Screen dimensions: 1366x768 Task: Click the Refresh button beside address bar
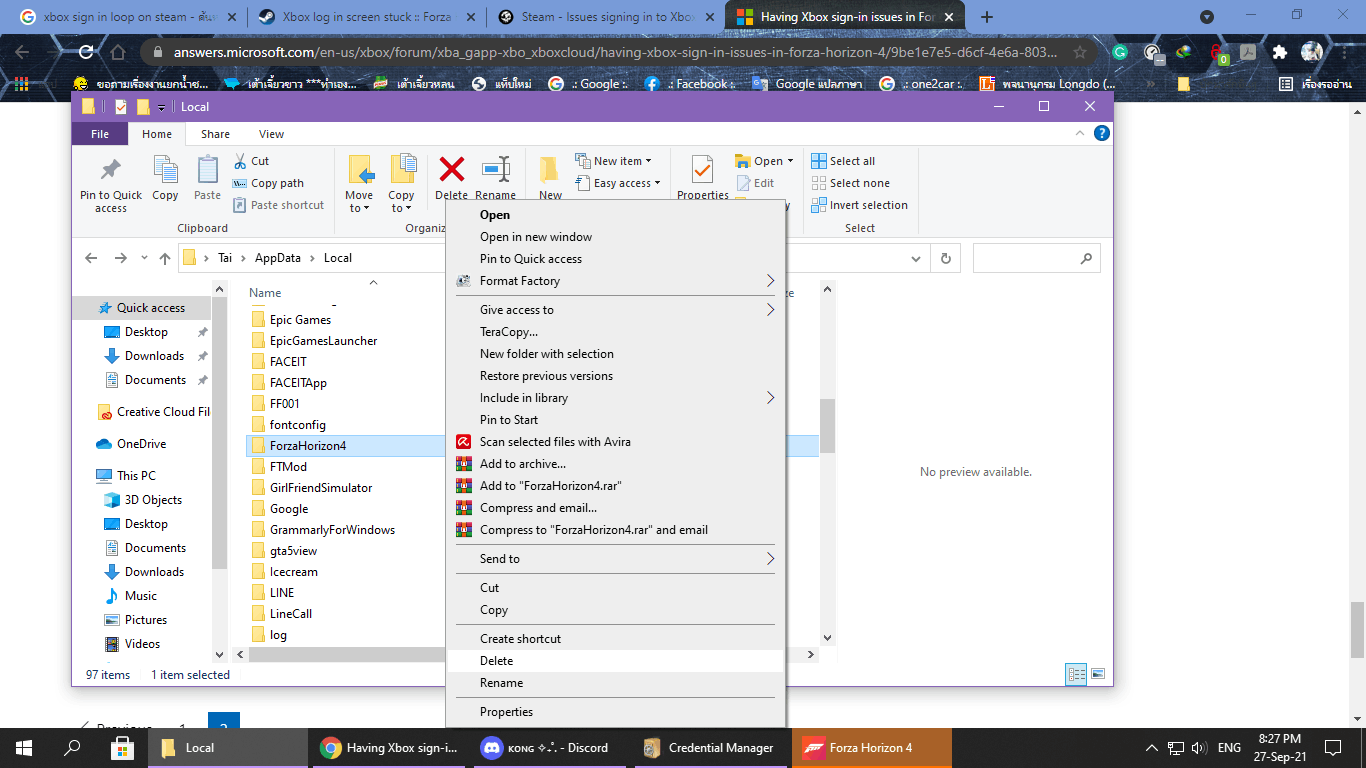point(945,258)
